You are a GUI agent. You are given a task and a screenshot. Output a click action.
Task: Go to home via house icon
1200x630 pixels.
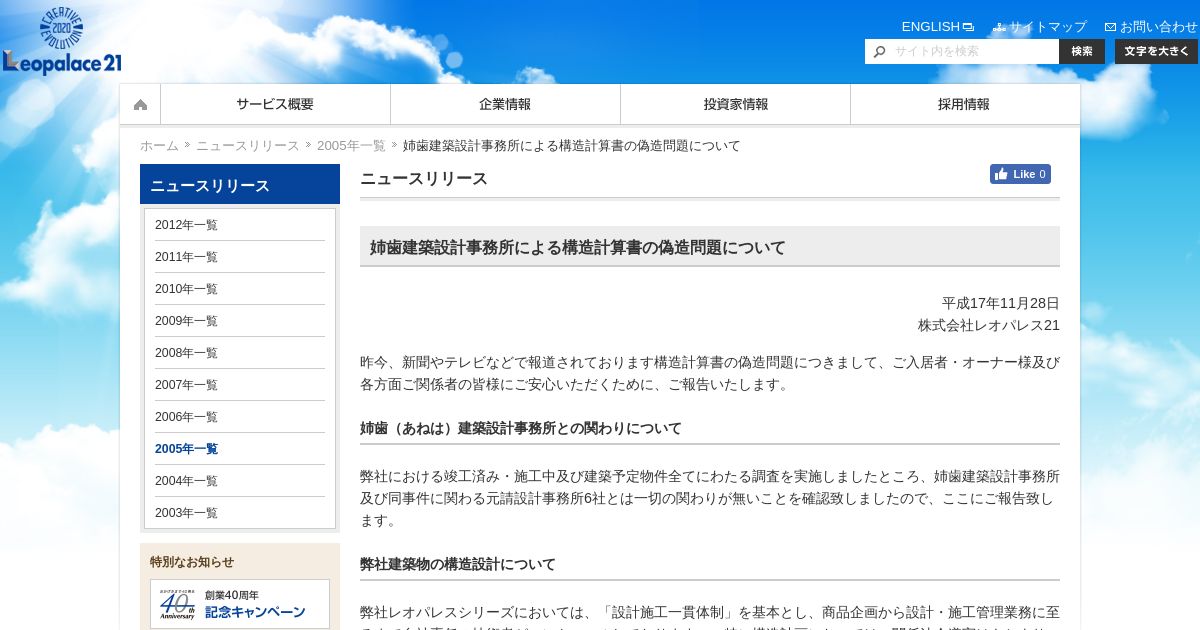coord(140,104)
